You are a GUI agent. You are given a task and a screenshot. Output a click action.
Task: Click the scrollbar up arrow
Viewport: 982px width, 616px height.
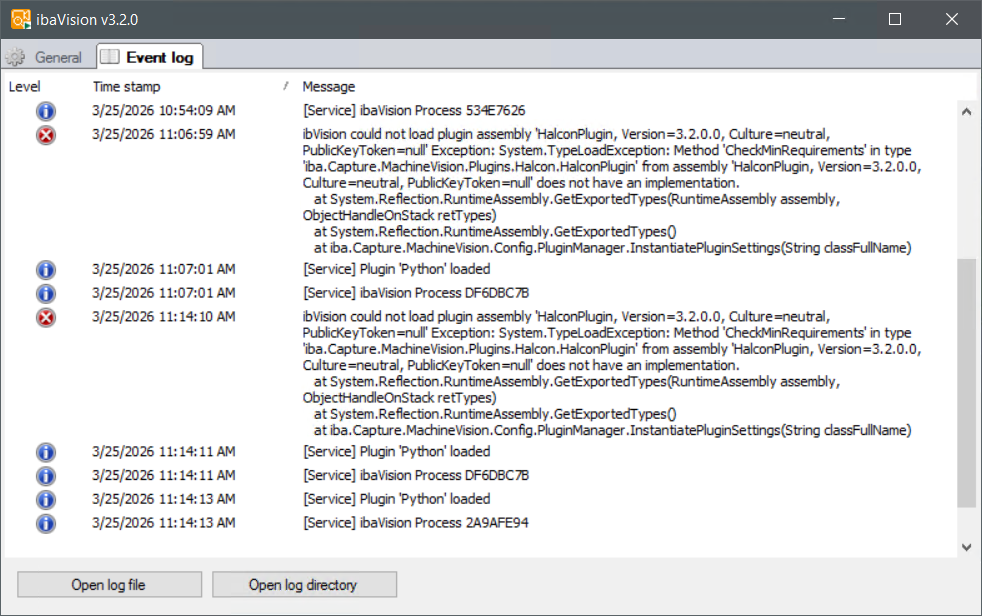(x=966, y=112)
